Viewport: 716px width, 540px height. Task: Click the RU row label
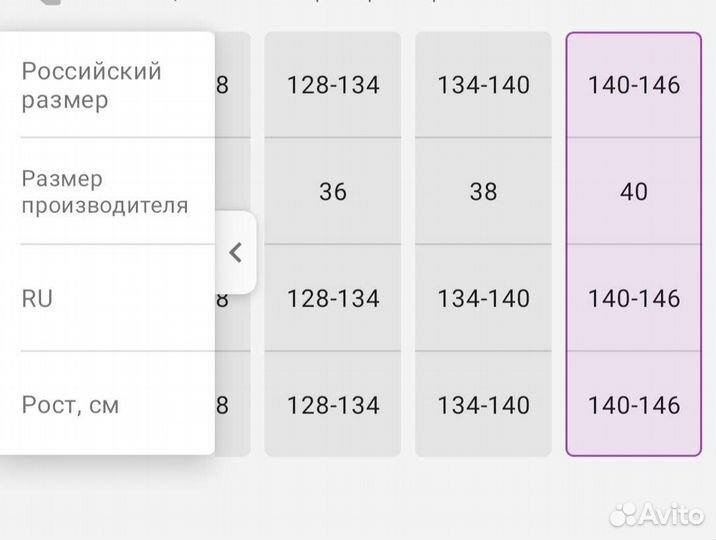point(38,298)
